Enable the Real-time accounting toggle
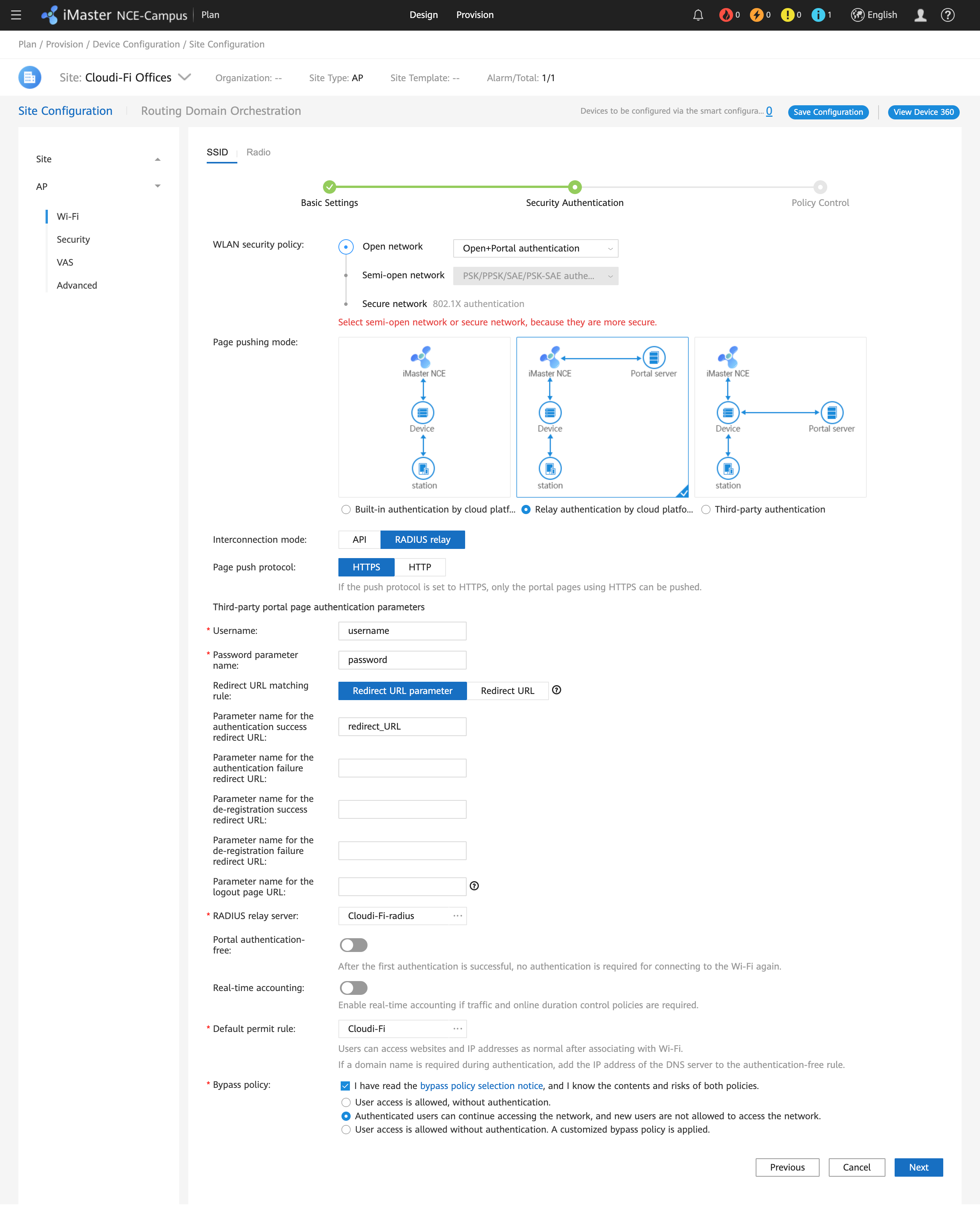 coord(354,988)
